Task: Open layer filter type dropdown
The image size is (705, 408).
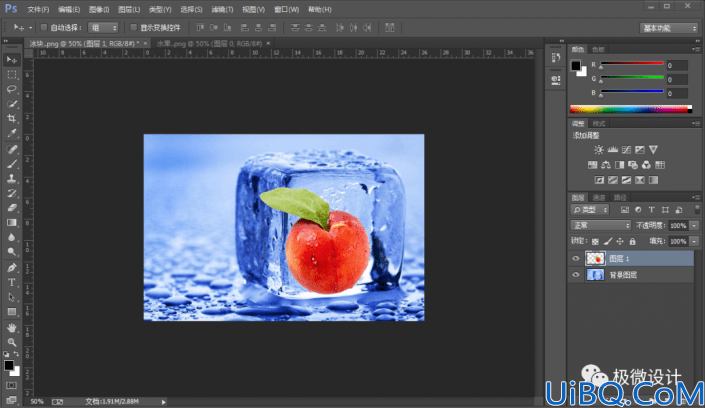Action: pyautogui.click(x=590, y=210)
